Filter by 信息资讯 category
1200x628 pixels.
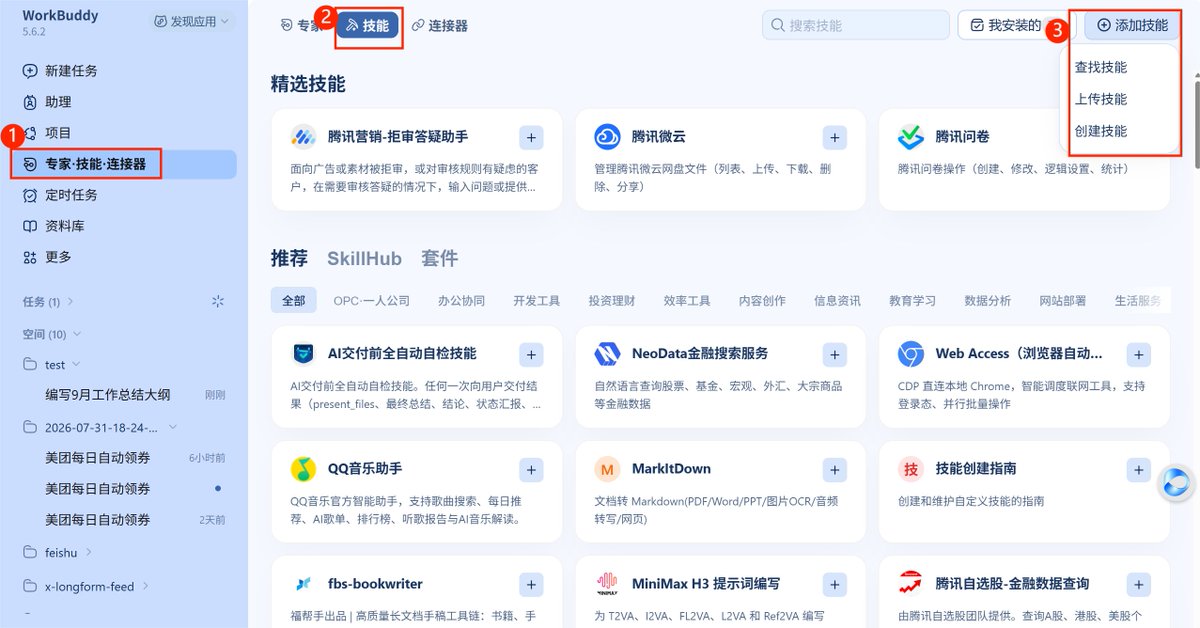pyautogui.click(x=837, y=300)
